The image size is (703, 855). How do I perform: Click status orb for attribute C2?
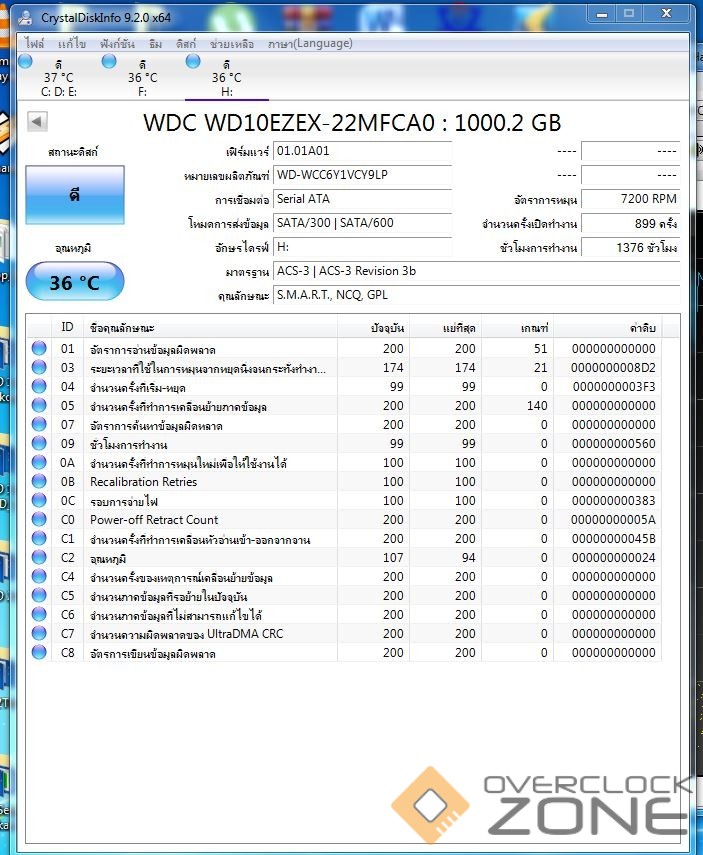[x=39, y=557]
